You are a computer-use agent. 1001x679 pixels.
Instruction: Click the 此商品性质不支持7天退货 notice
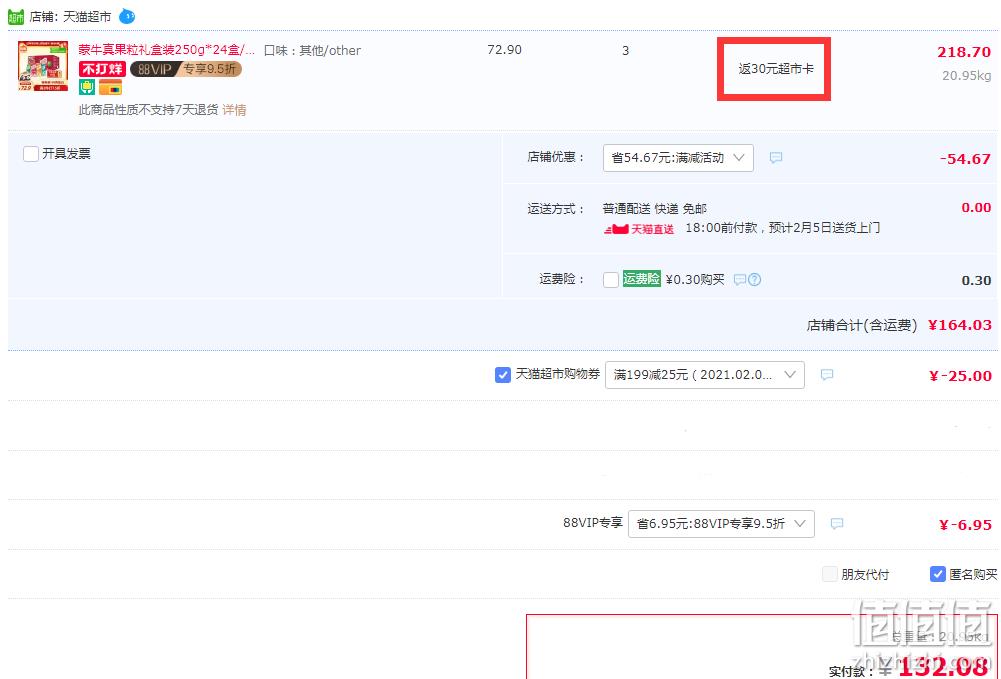148,110
